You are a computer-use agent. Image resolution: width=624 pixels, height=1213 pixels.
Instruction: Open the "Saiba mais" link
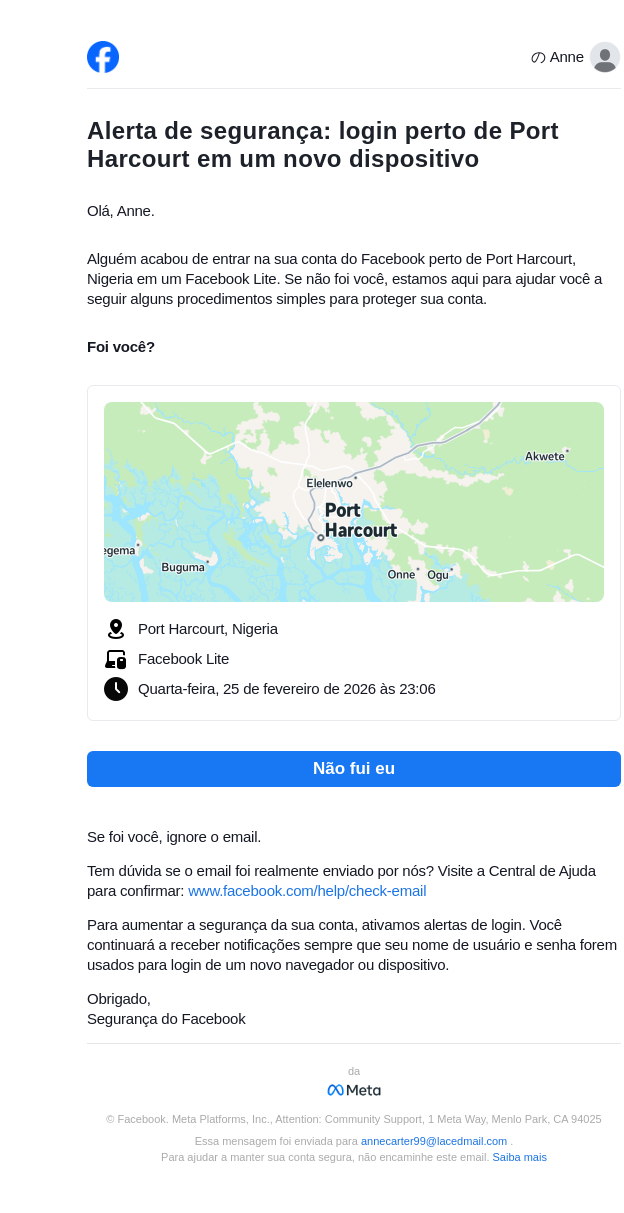pos(519,1157)
